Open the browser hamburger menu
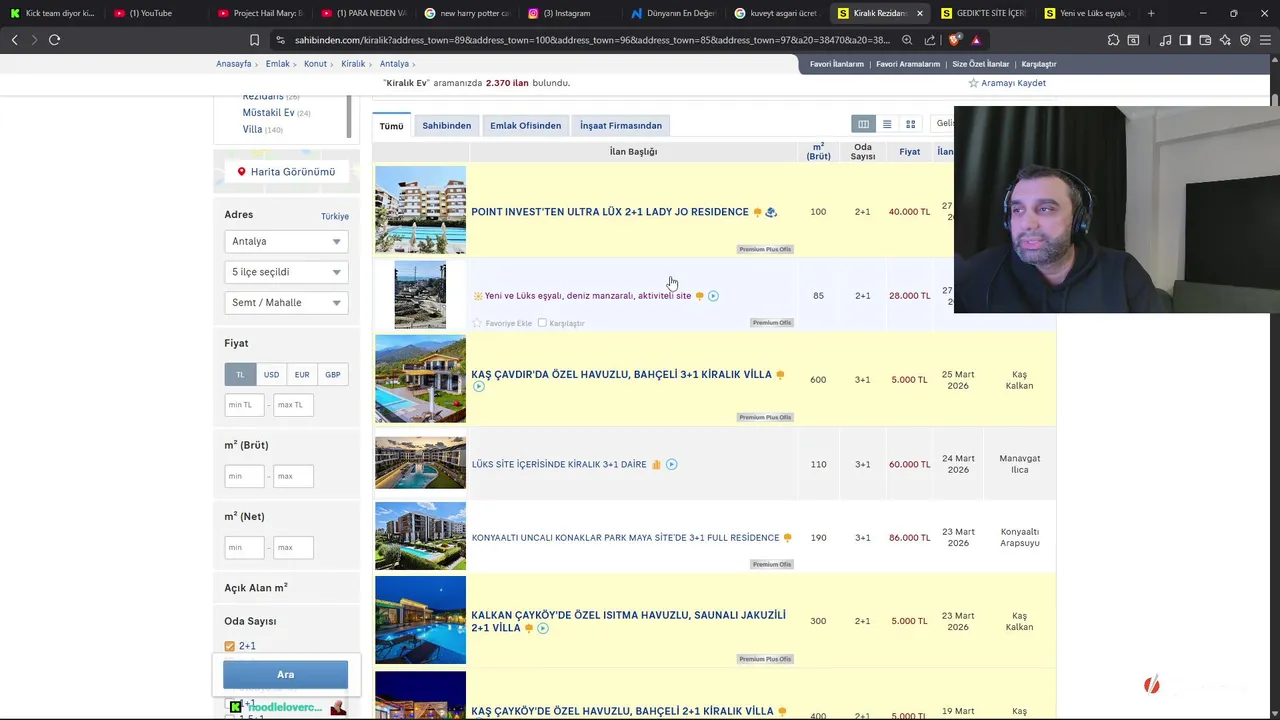 coord(1265,40)
